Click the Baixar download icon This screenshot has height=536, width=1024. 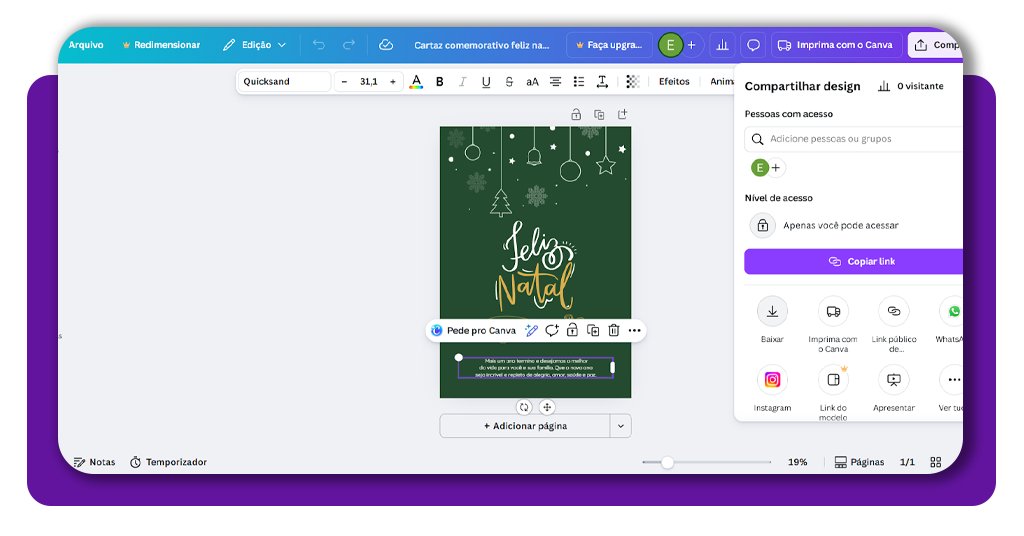(772, 312)
